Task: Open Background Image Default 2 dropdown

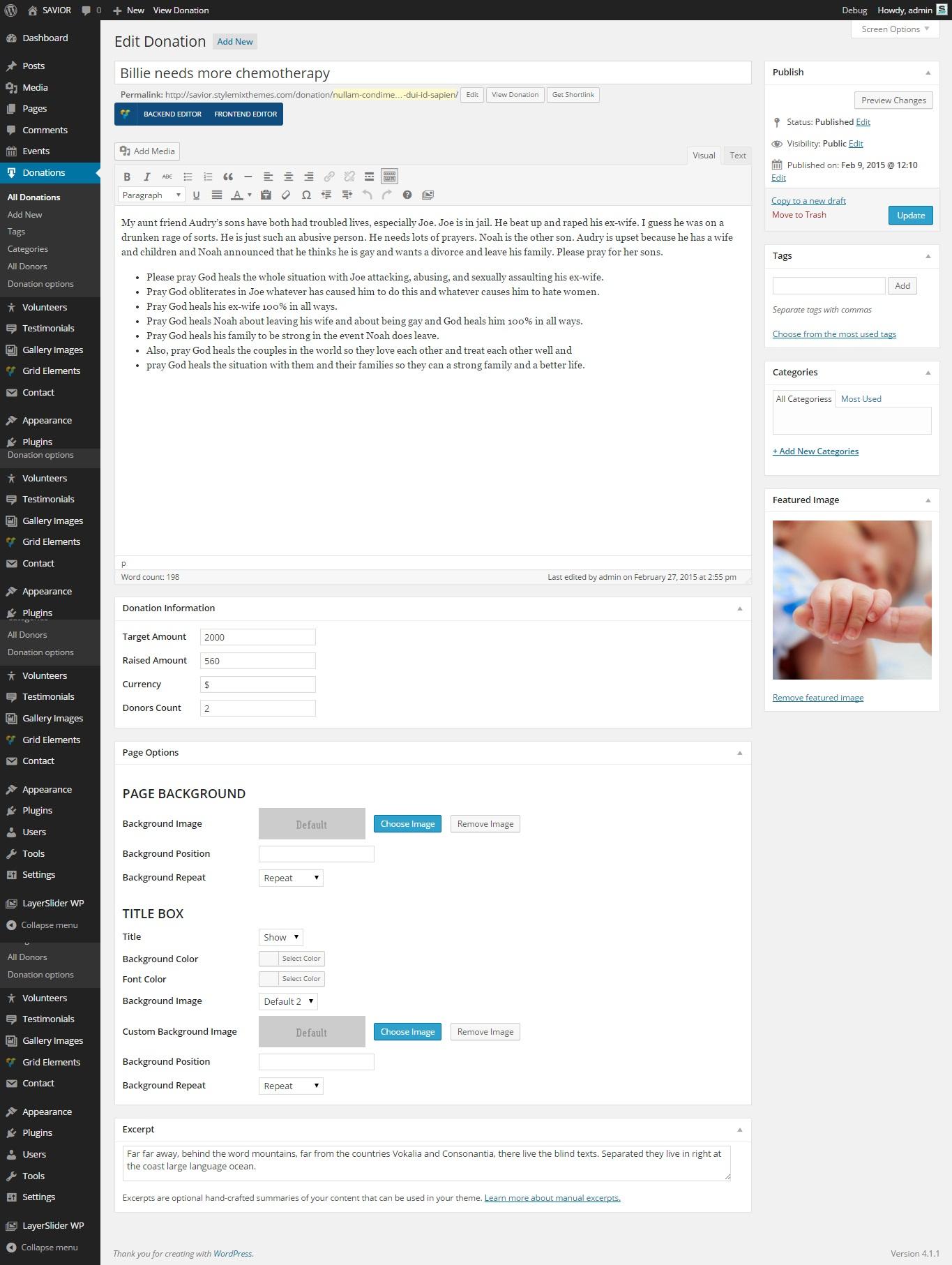Action: 288,1001
